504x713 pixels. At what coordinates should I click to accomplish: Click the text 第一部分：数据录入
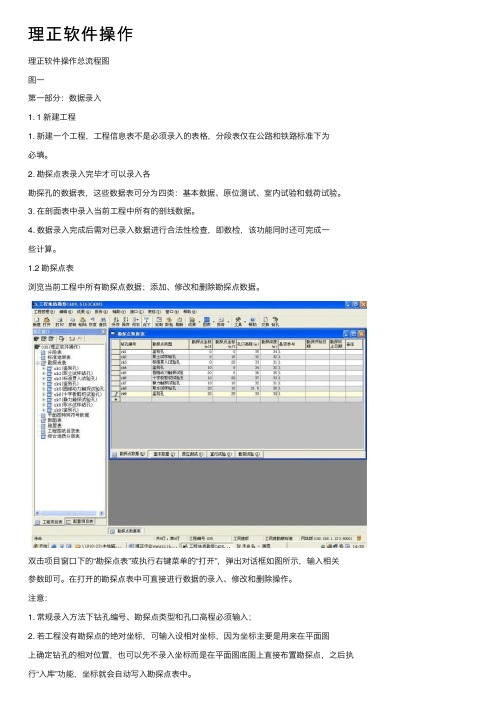click(x=65, y=98)
